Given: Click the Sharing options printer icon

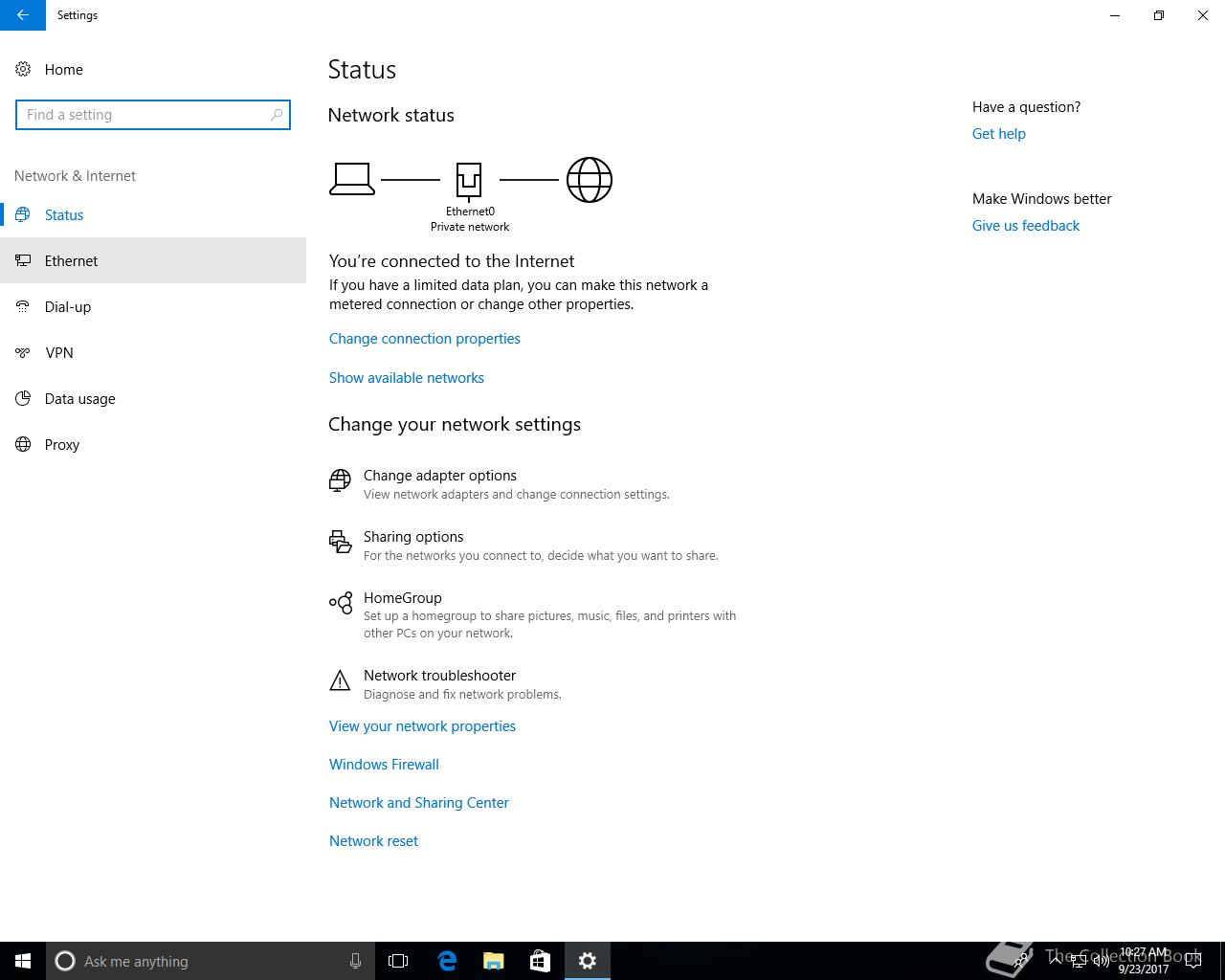Looking at the screenshot, I should [x=340, y=542].
